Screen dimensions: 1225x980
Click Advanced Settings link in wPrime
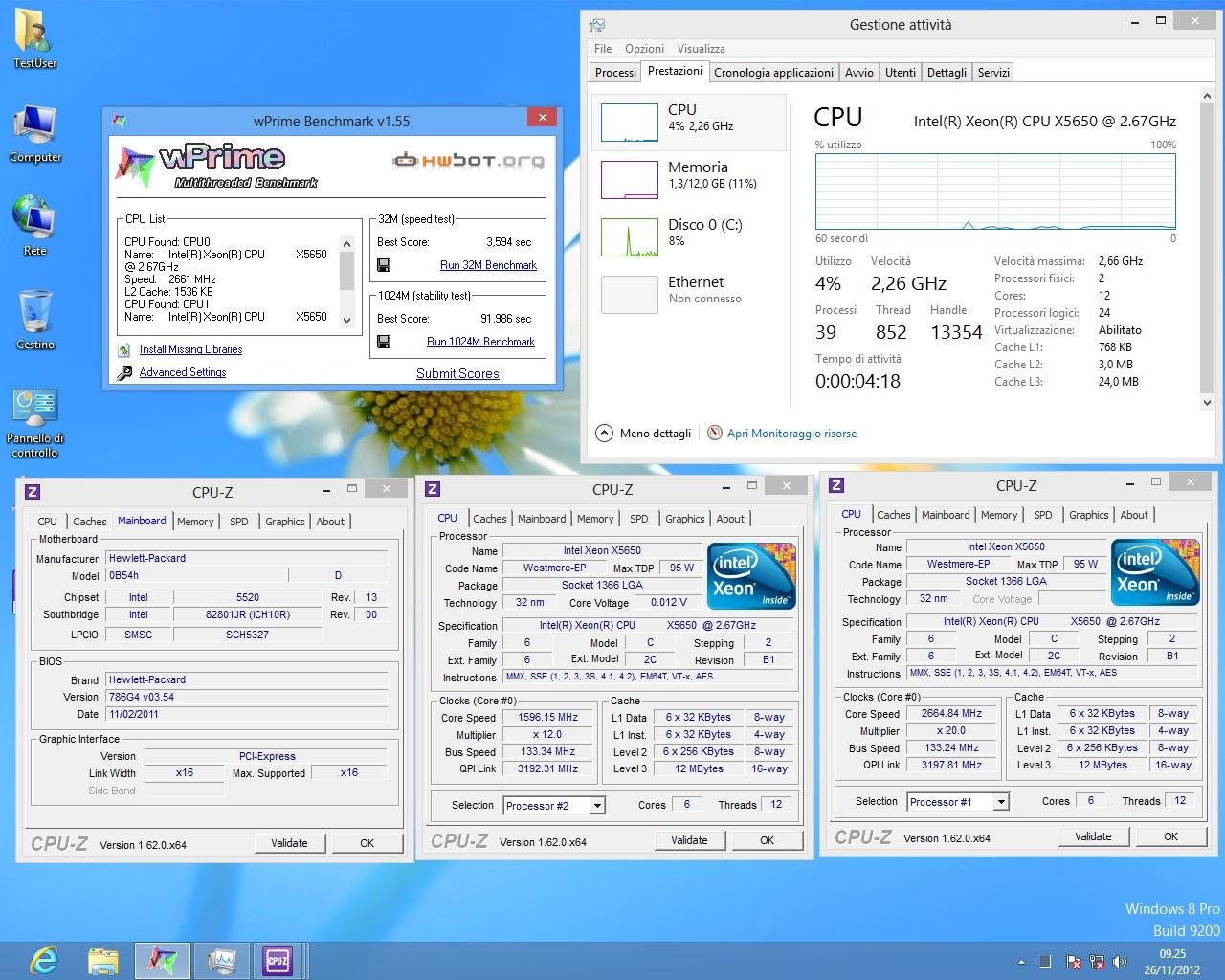[x=183, y=372]
